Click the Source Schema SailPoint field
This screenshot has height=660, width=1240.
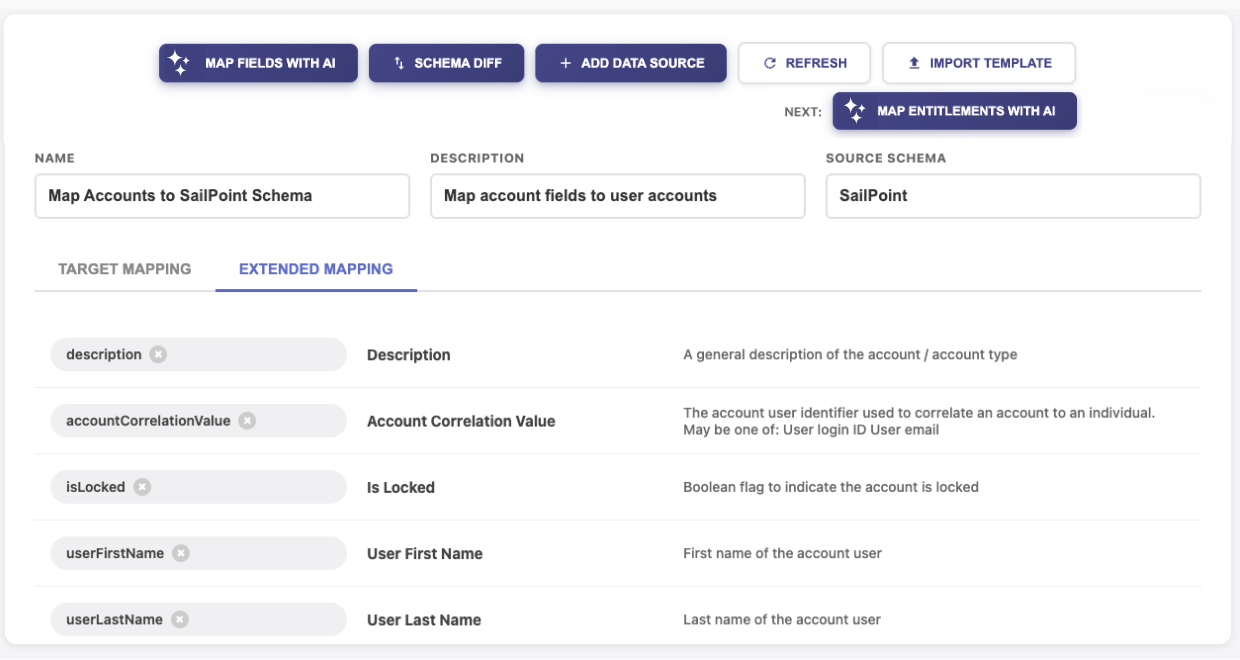(x=1012, y=196)
